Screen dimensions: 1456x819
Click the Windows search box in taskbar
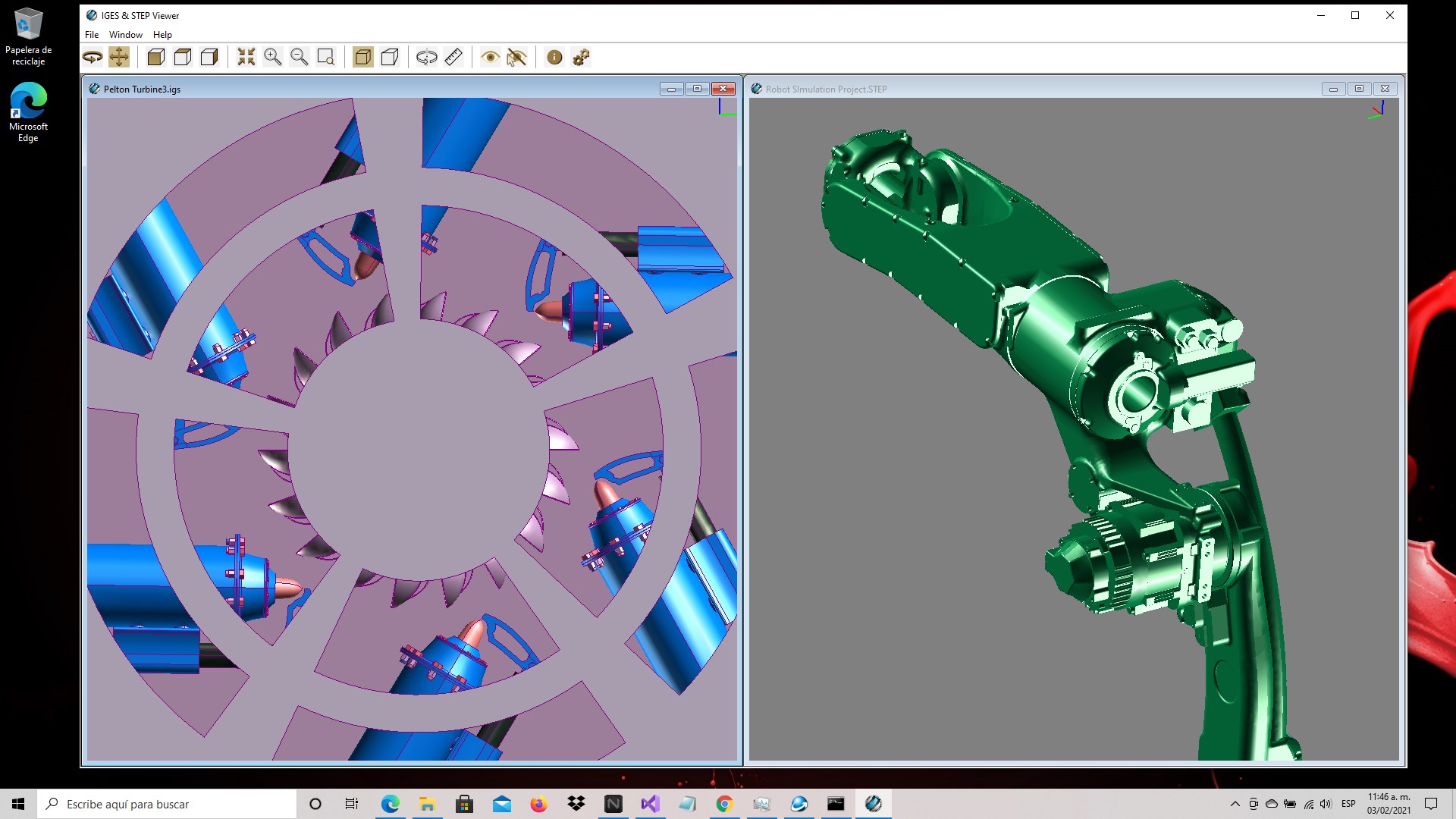click(167, 804)
